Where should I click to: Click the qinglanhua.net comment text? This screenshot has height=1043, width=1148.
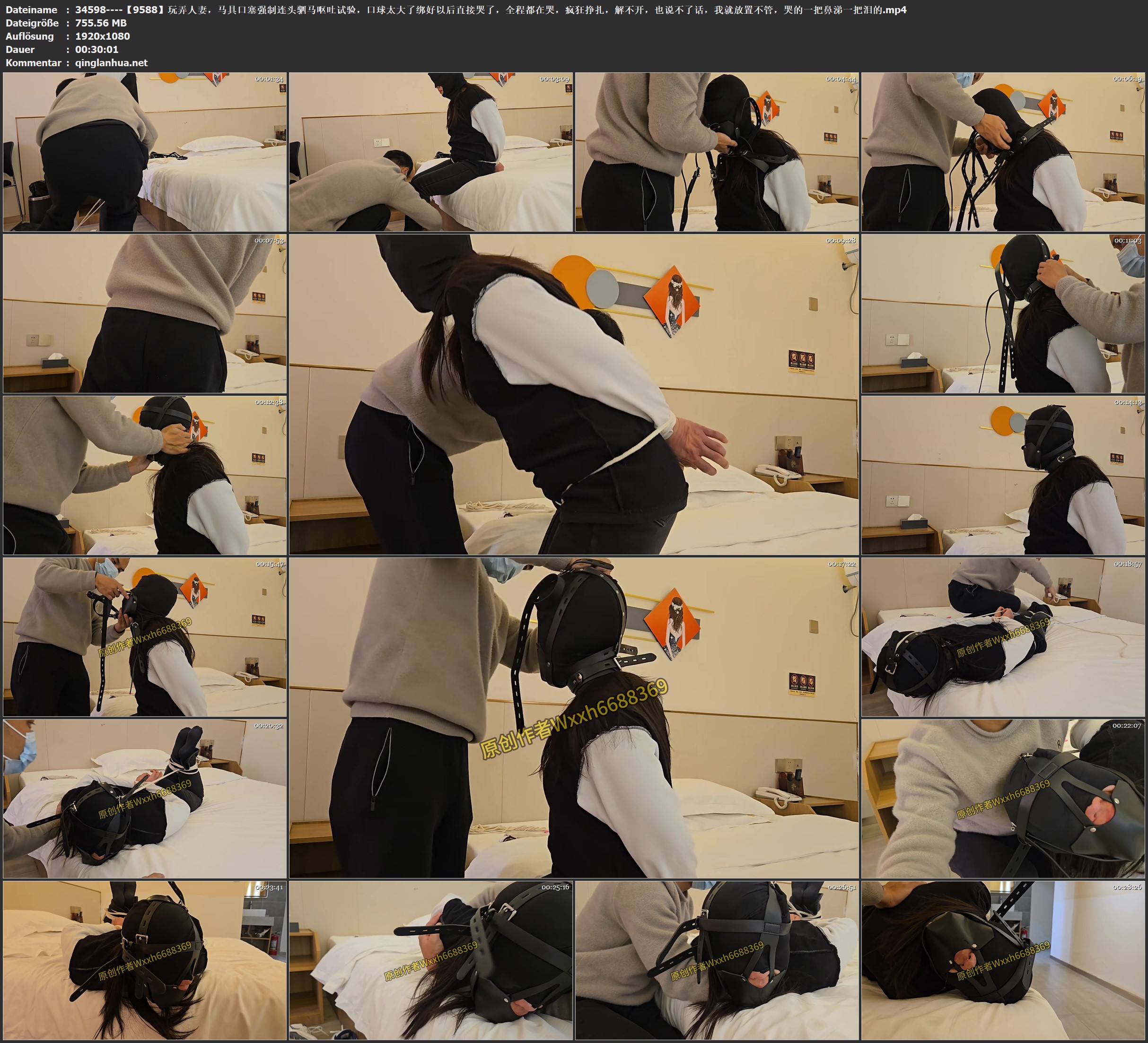click(x=111, y=62)
